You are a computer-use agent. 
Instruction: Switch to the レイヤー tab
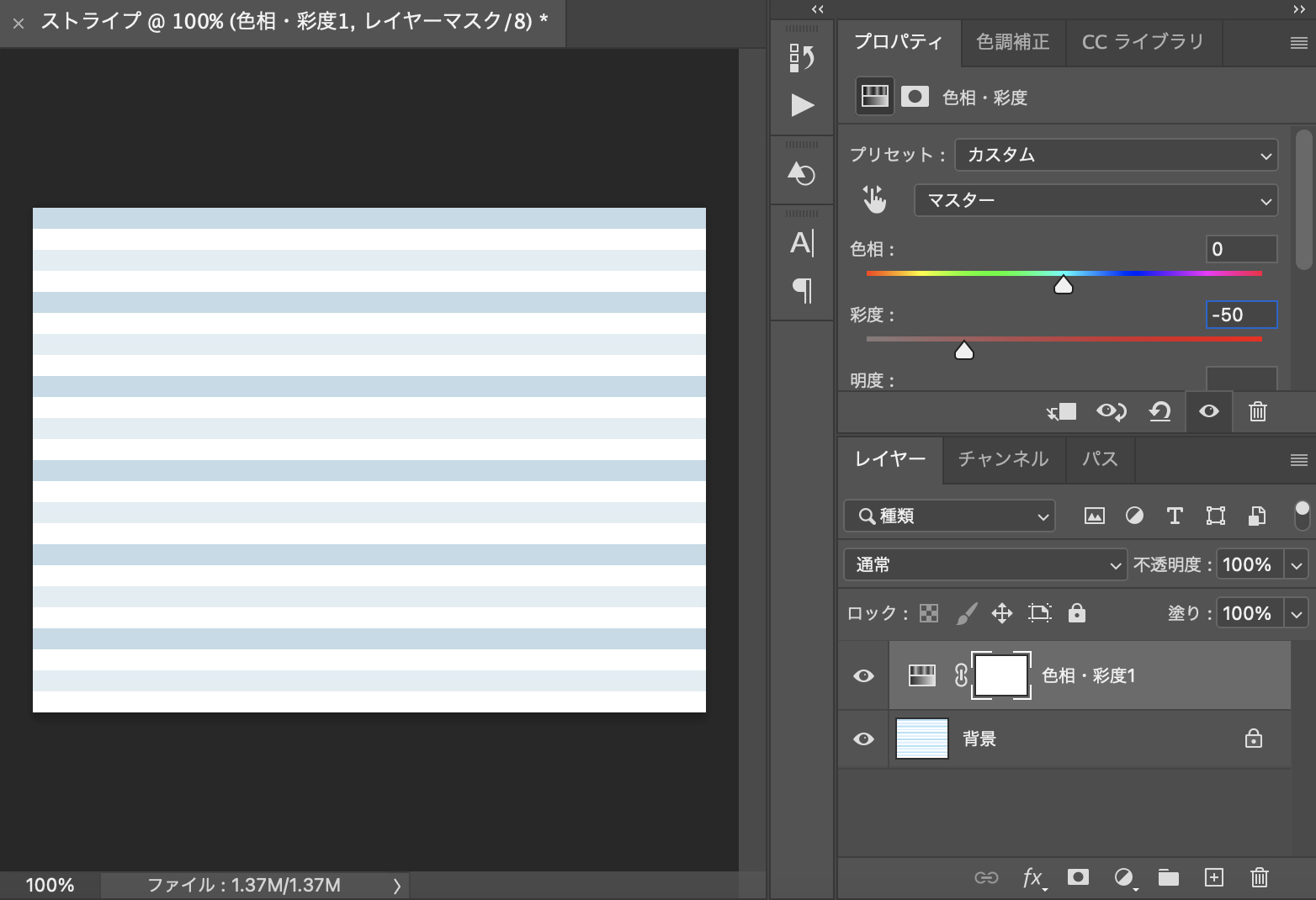[890, 459]
